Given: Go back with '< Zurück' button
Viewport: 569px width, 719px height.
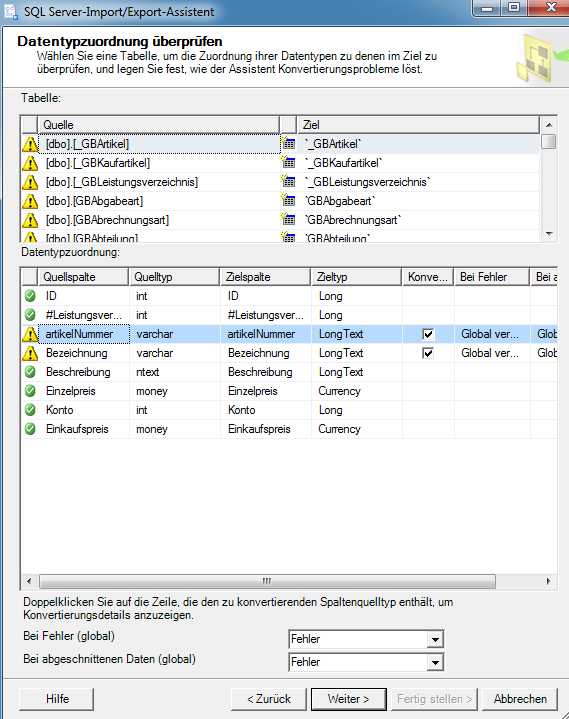Looking at the screenshot, I should [x=269, y=699].
